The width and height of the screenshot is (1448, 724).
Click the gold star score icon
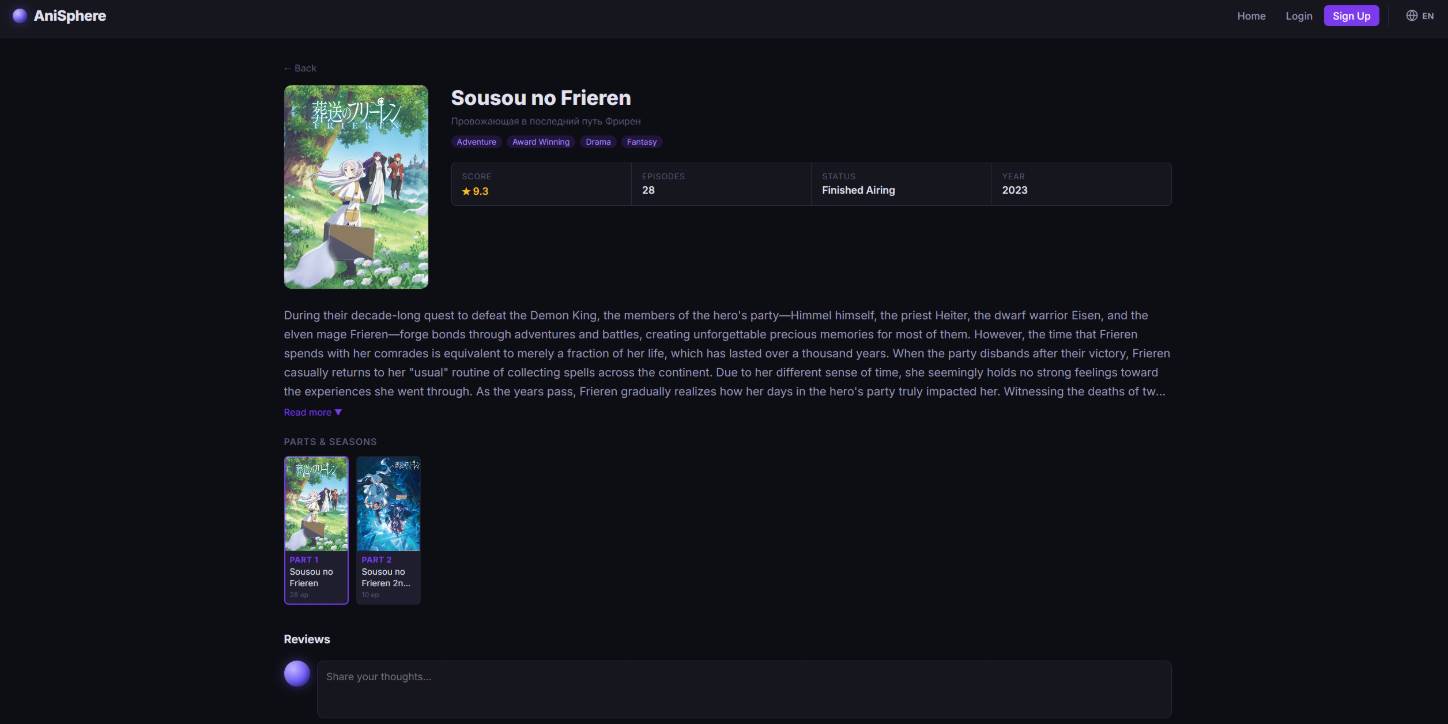[x=466, y=190]
